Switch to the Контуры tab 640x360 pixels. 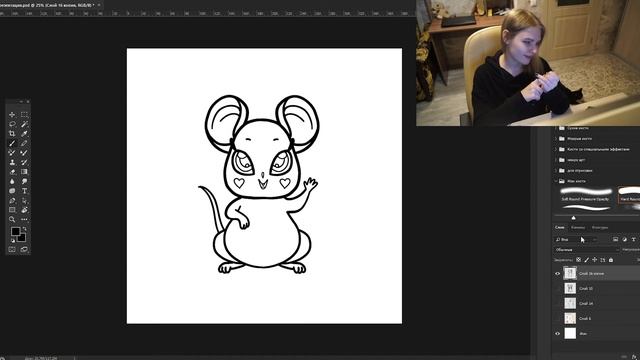pyautogui.click(x=600, y=227)
